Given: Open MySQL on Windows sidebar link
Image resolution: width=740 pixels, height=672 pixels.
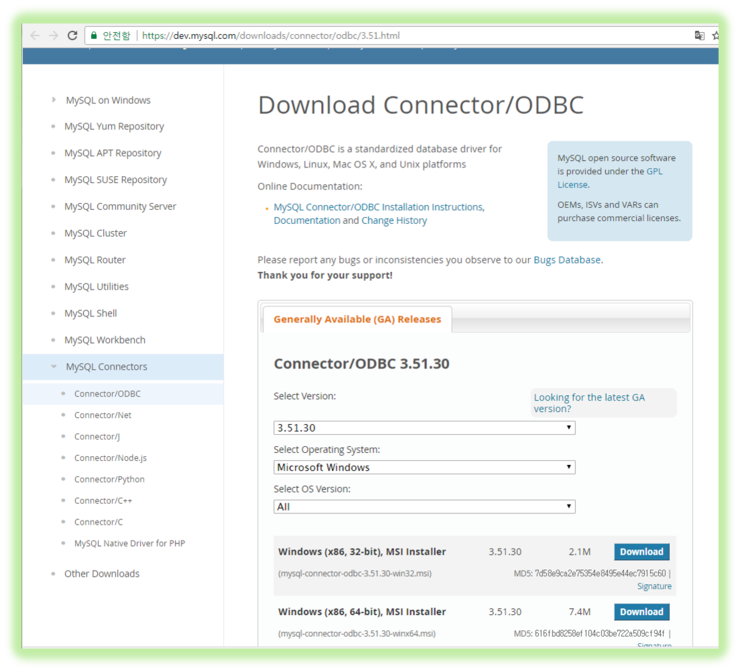Looking at the screenshot, I should 108,100.
